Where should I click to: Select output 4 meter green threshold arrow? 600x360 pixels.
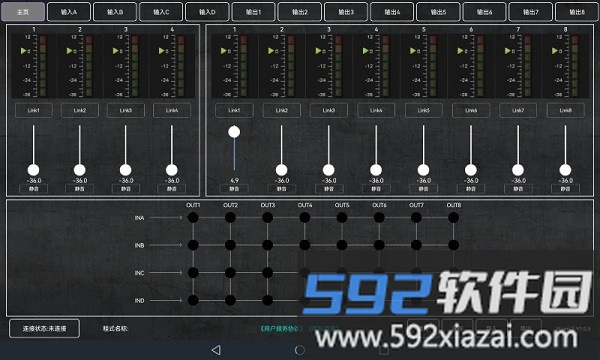click(366, 50)
